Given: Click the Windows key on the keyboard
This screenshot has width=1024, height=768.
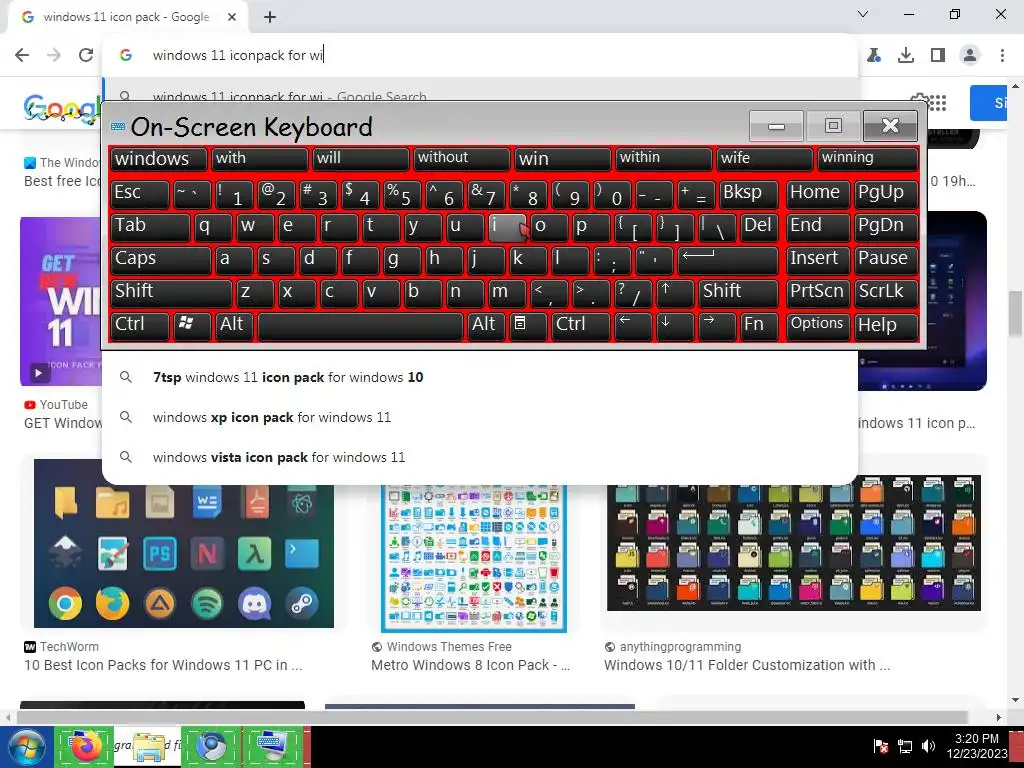Looking at the screenshot, I should [191, 326].
